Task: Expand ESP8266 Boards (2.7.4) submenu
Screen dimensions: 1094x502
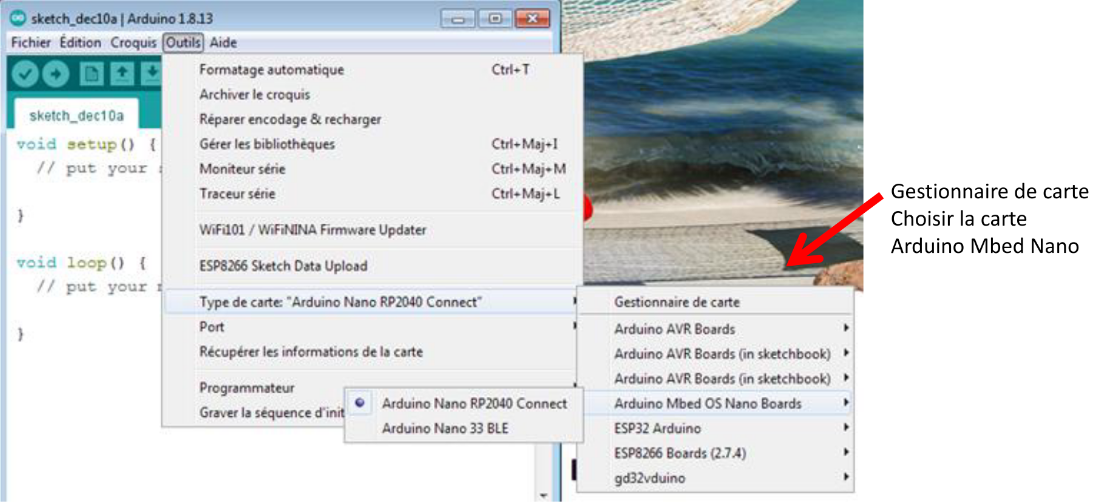Action: (715, 453)
